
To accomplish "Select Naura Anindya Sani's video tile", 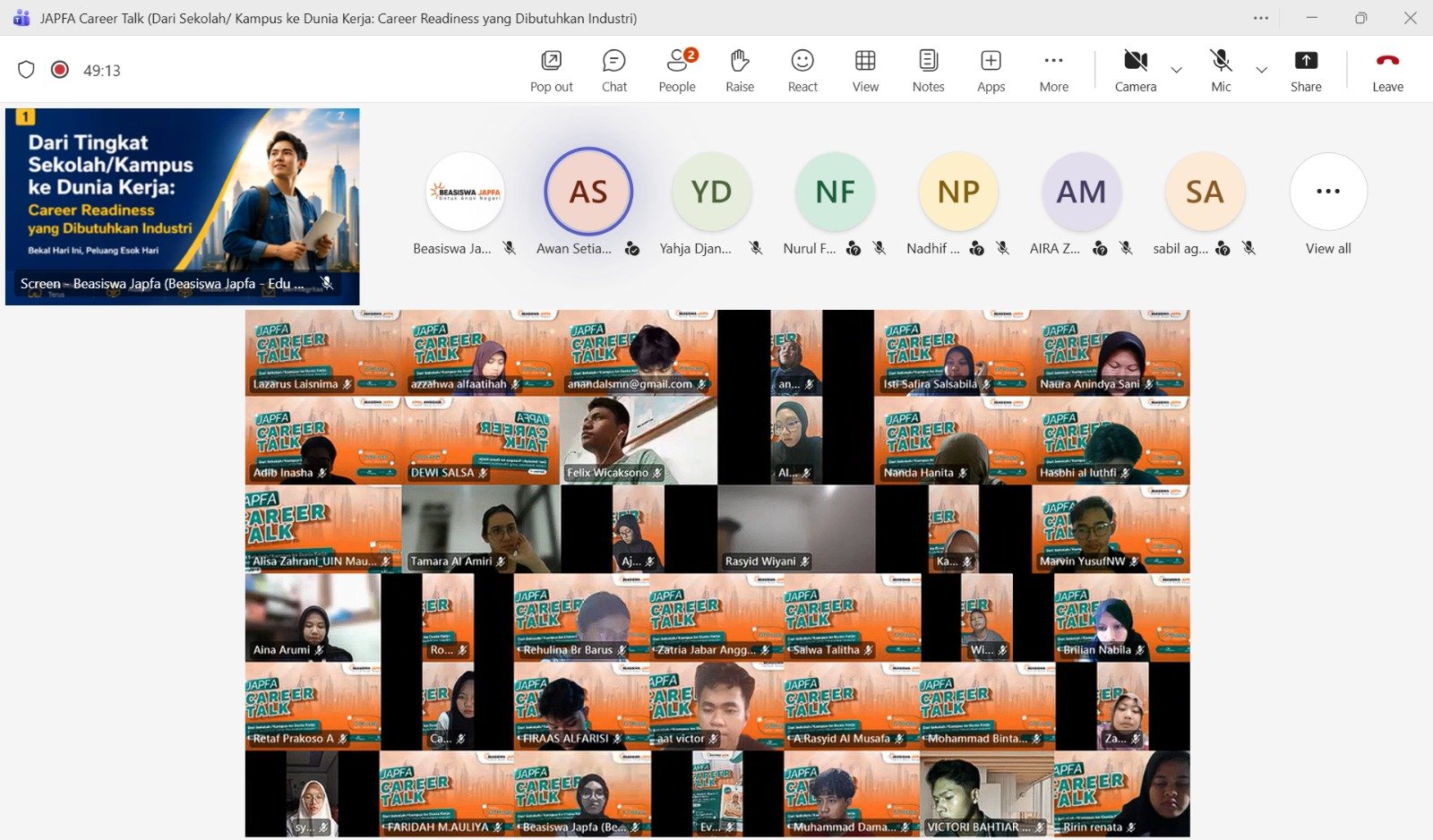I will pos(1111,353).
